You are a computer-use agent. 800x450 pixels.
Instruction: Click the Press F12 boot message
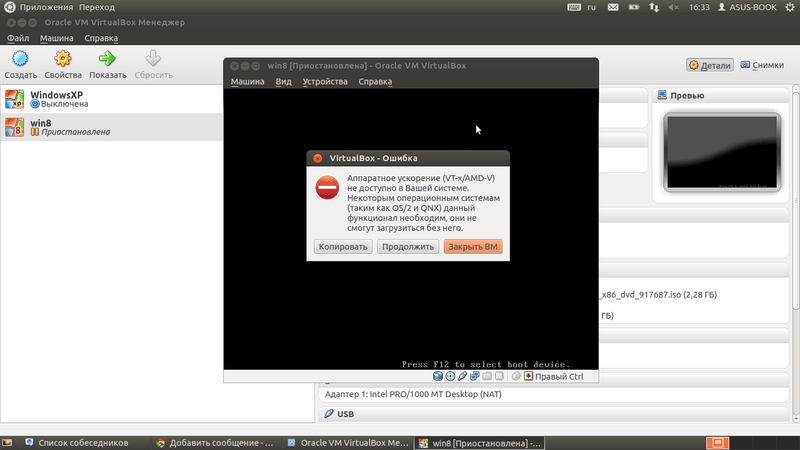click(x=485, y=364)
